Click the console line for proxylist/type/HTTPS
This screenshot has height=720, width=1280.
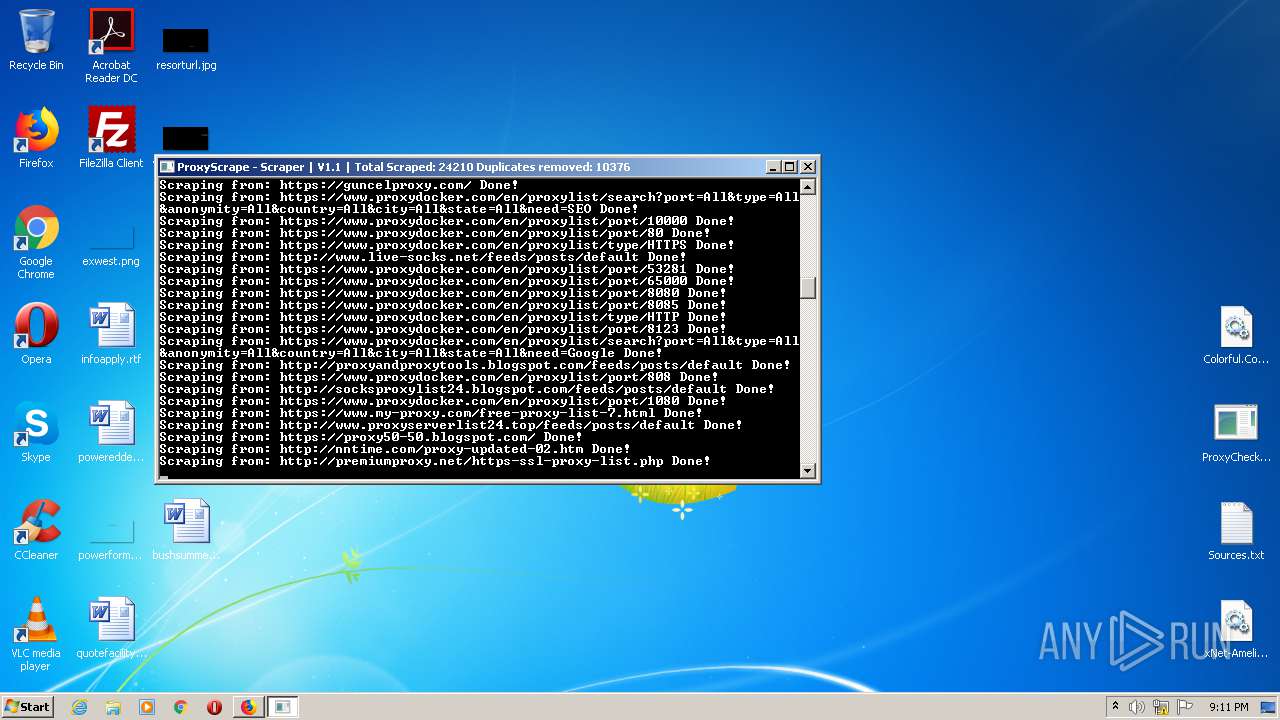click(x=447, y=245)
